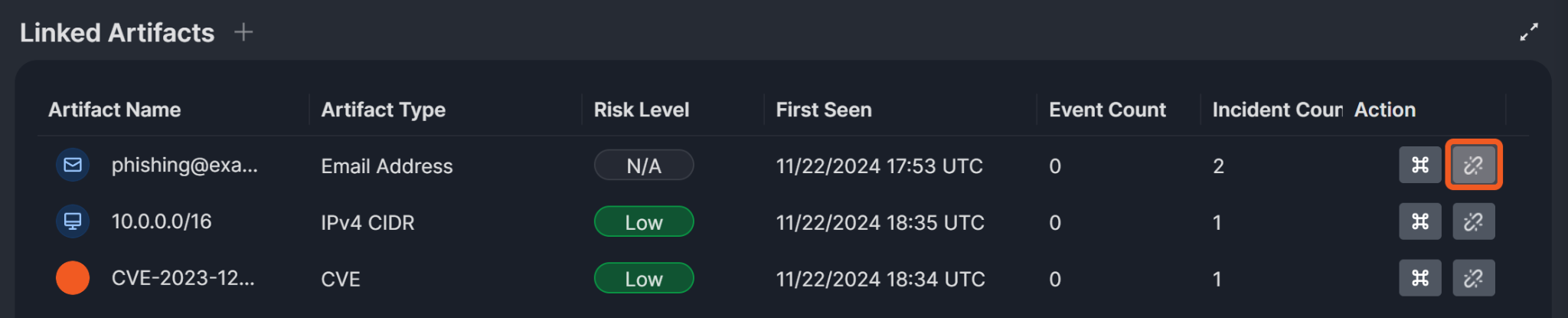Sort by First Seen column header
Image resolution: width=1568 pixels, height=318 pixels.
coord(824,110)
